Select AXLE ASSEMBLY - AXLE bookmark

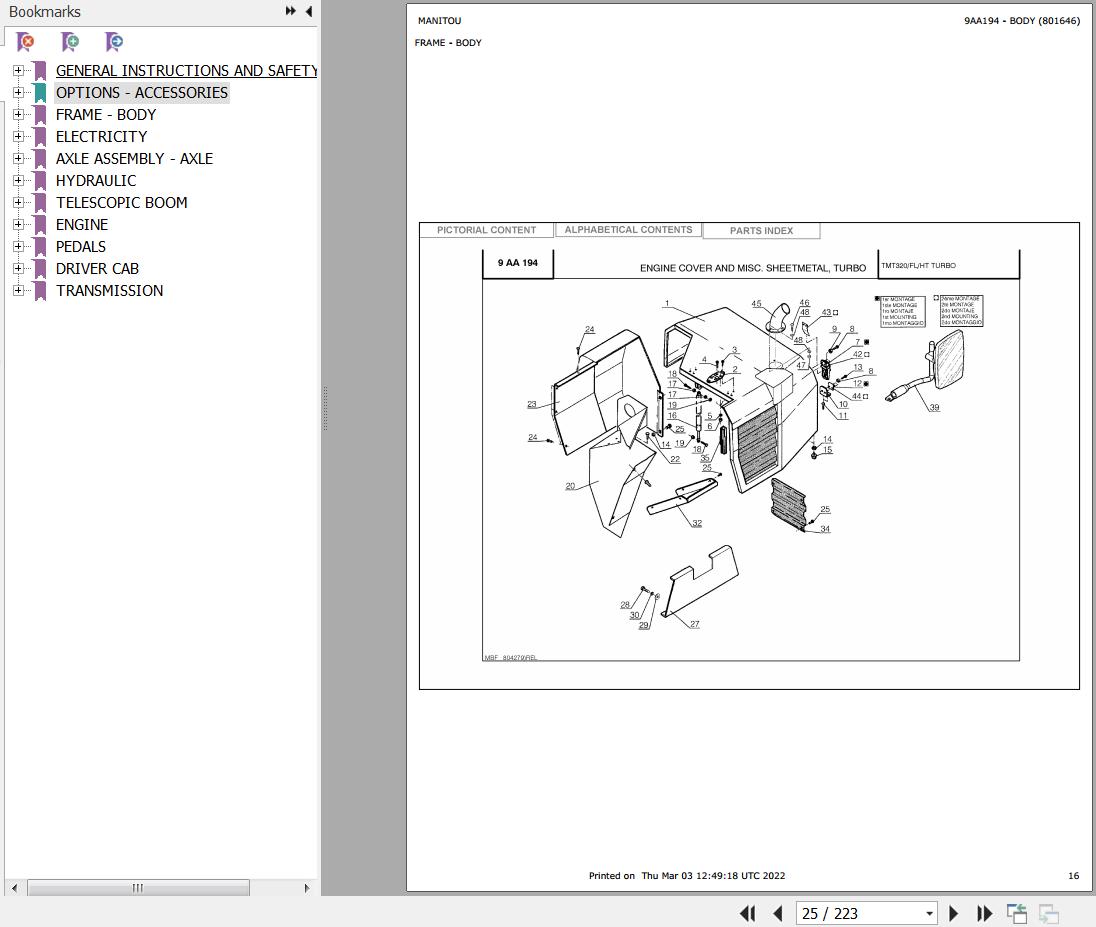[134, 159]
